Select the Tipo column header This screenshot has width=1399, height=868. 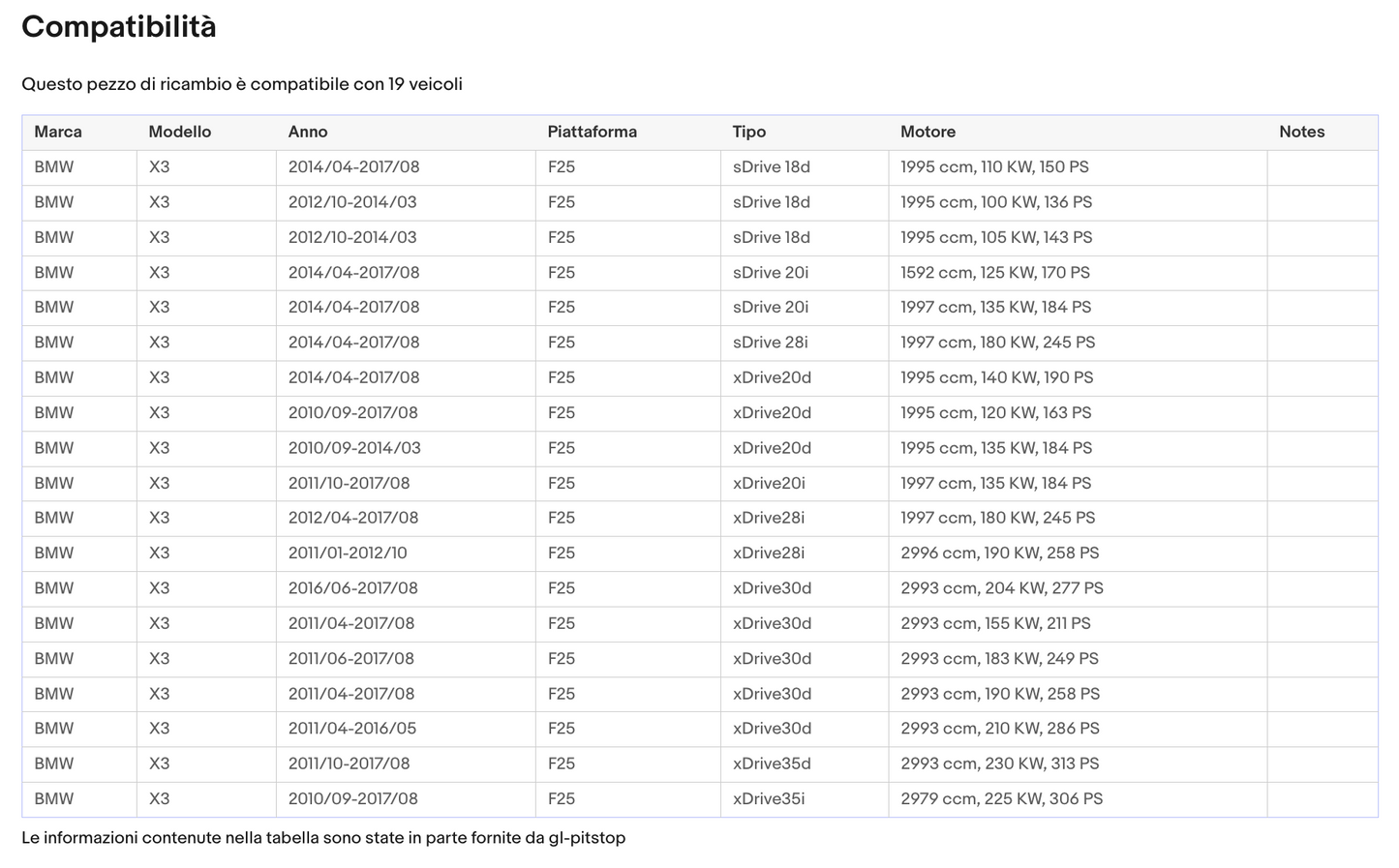[x=748, y=132]
